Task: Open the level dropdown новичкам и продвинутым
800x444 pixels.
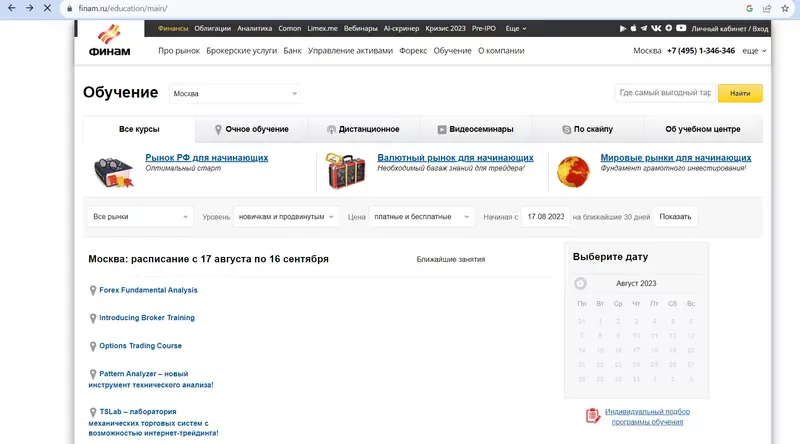Action: 286,217
